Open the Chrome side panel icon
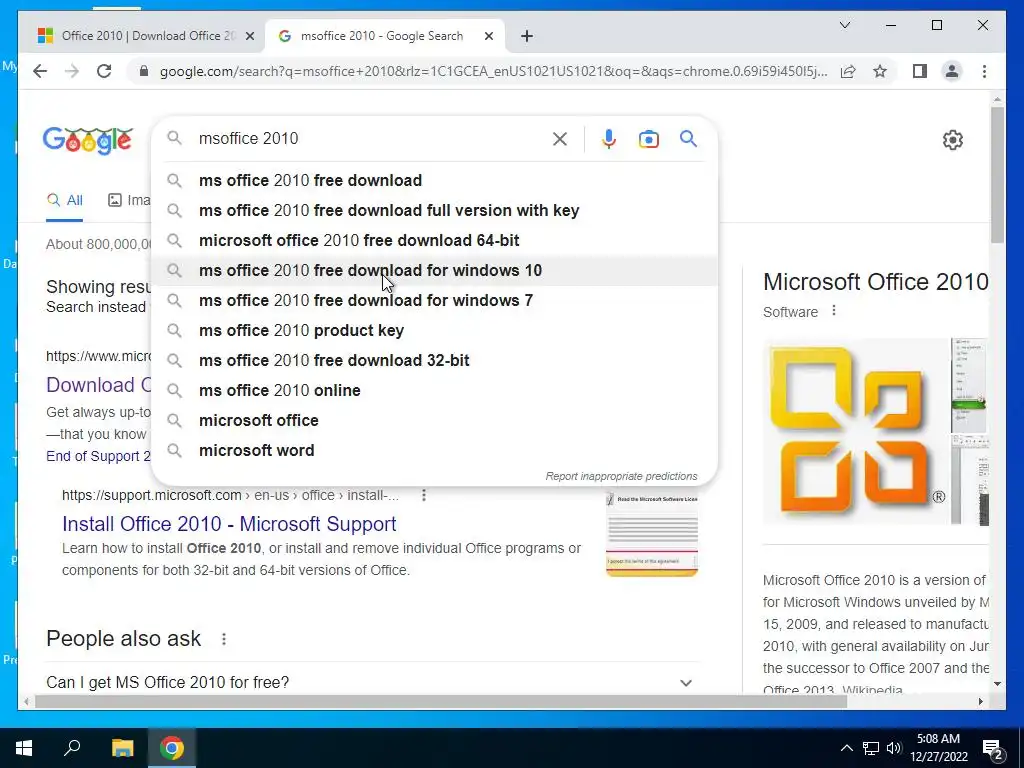The height and width of the screenshot is (768, 1024). tap(920, 71)
